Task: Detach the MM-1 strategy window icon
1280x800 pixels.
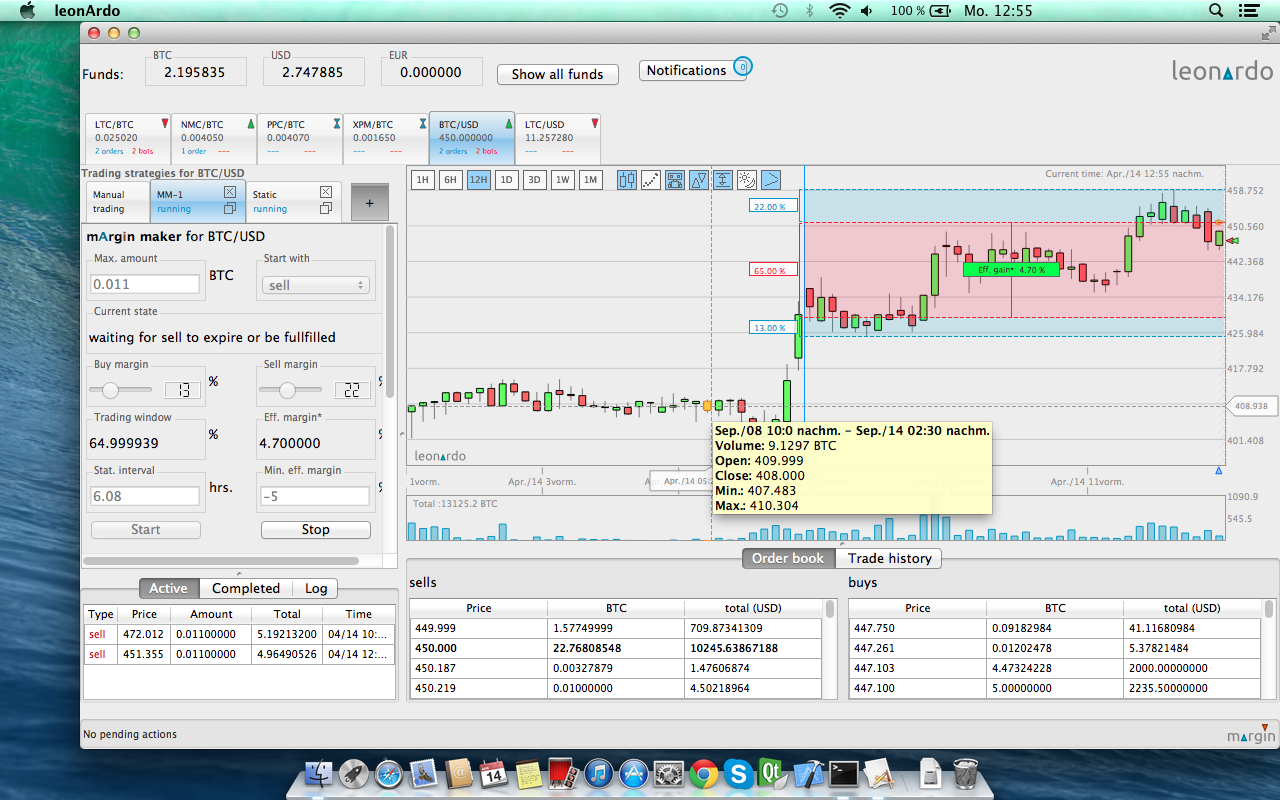Action: (x=229, y=209)
